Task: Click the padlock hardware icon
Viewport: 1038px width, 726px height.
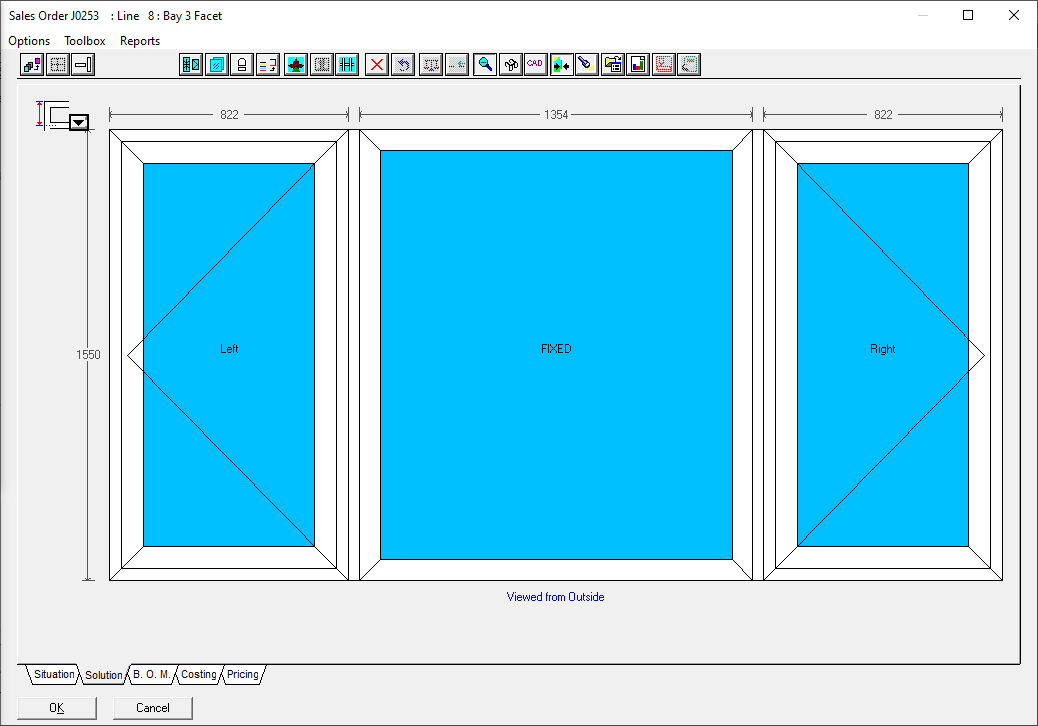Action: 241,65
